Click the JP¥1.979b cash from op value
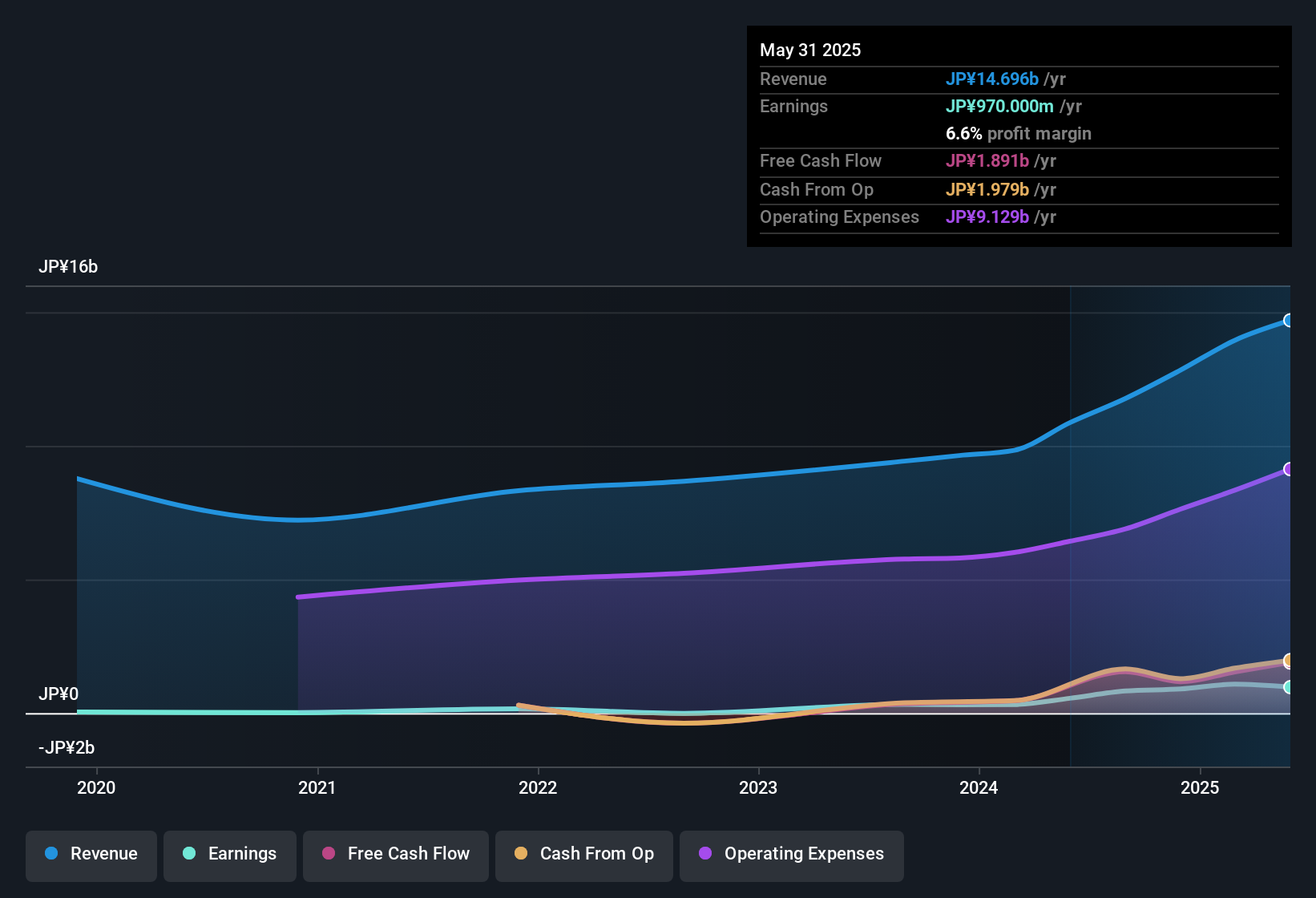Screen dimensions: 1316x898 click(987, 190)
